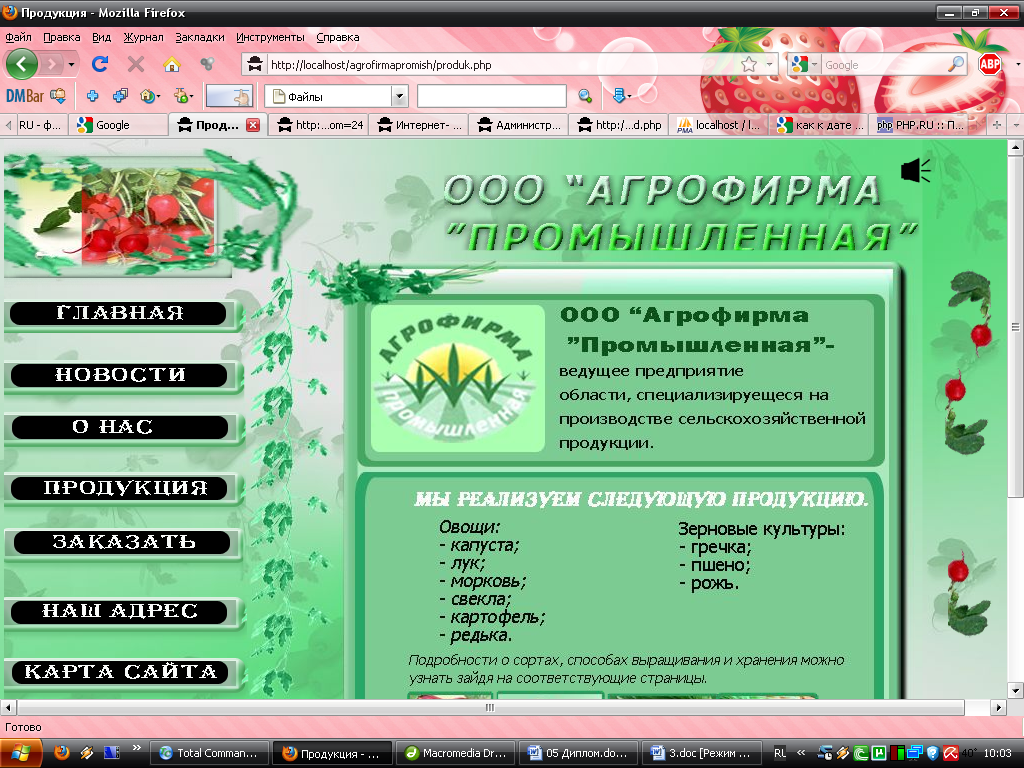Switch to the Google tab
Screen dimensions: 1024x768
point(119,125)
